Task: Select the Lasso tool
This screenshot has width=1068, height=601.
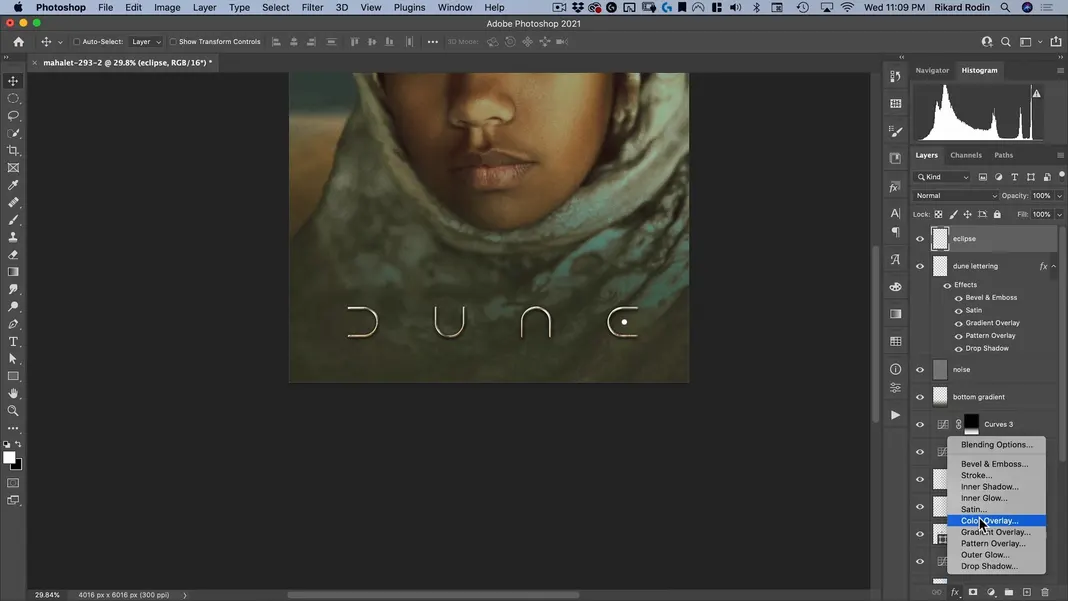Action: pyautogui.click(x=13, y=116)
